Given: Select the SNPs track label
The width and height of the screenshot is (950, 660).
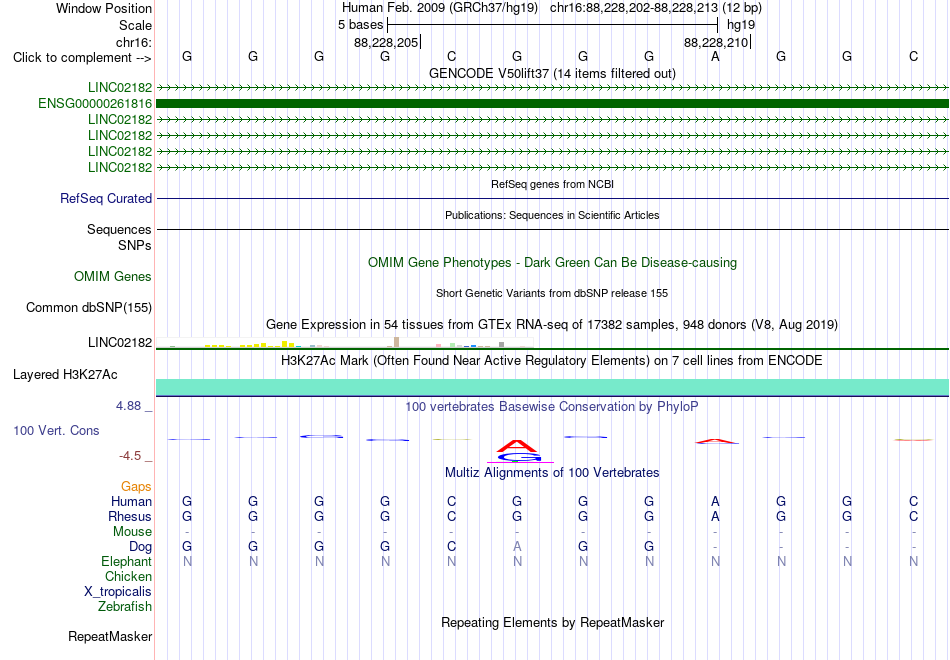Looking at the screenshot, I should tap(135, 245).
